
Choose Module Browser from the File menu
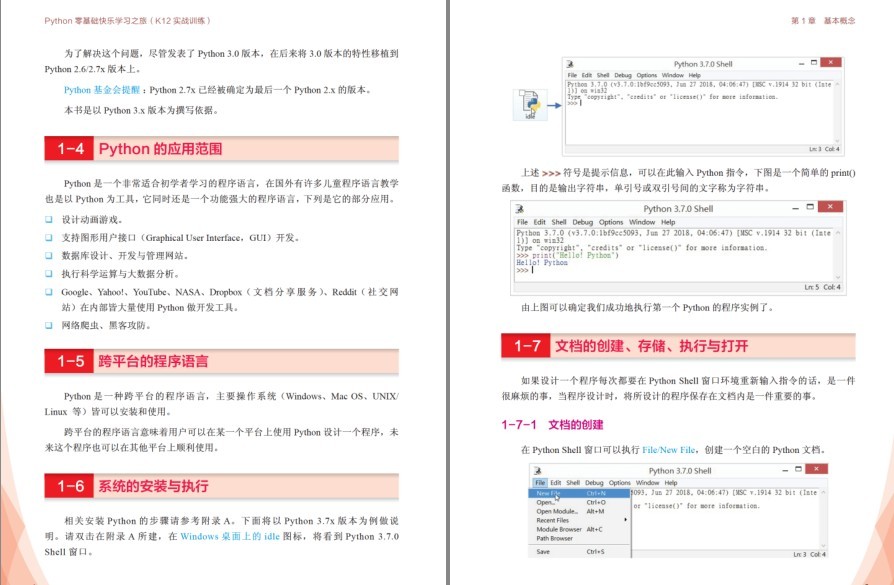click(580, 529)
